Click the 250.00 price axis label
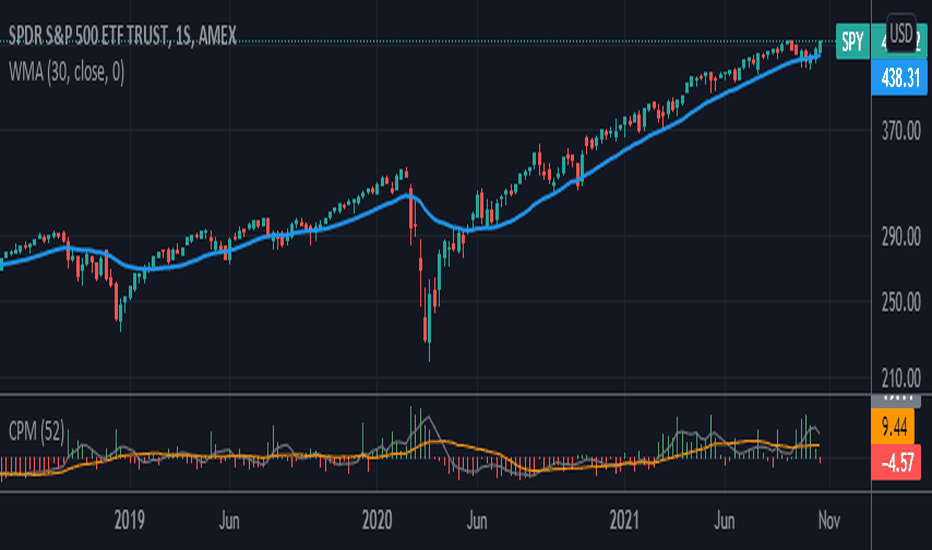Image resolution: width=932 pixels, height=550 pixels. pyautogui.click(x=900, y=303)
